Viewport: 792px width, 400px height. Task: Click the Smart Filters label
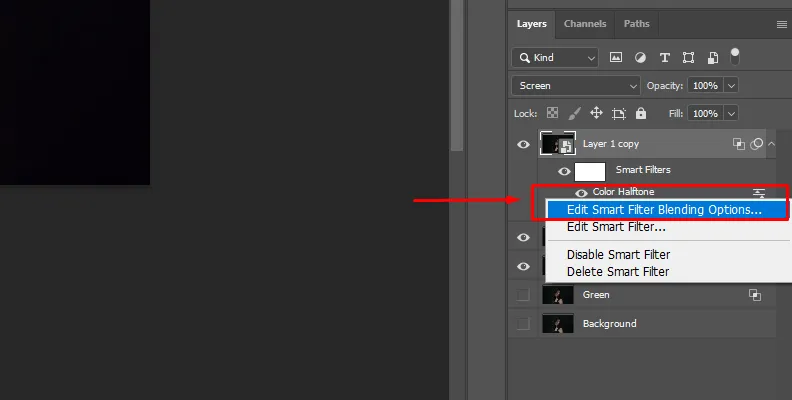643,170
